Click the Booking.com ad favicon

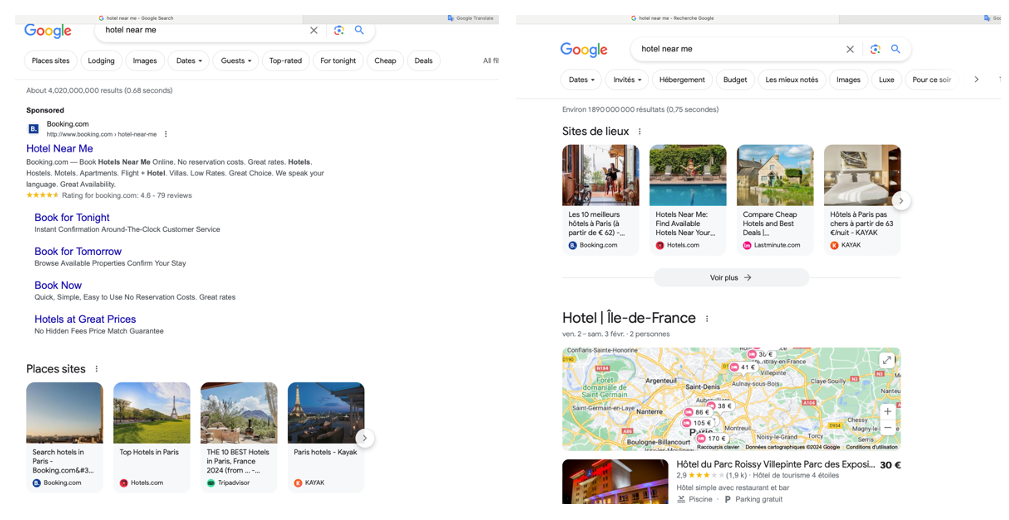click(33, 129)
